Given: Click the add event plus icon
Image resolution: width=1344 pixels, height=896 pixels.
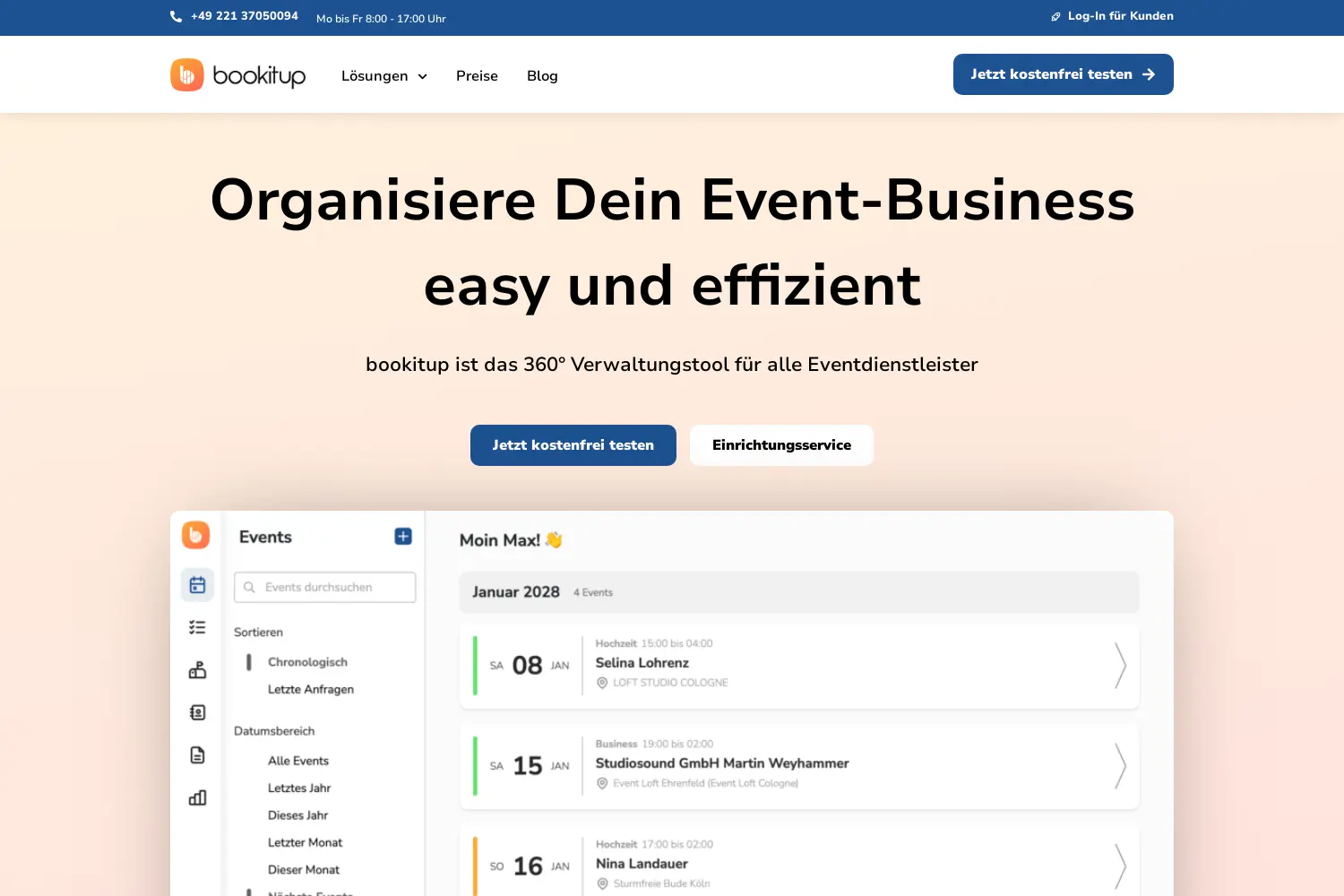Looking at the screenshot, I should pos(403,536).
